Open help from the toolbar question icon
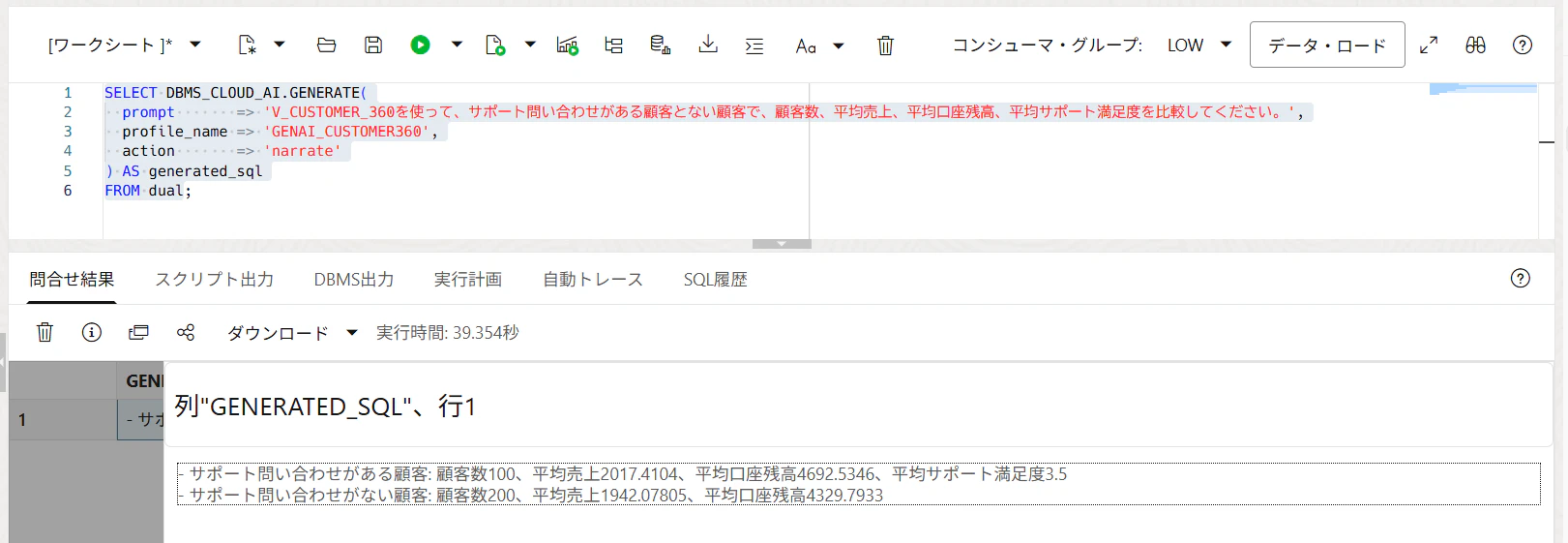 pyautogui.click(x=1523, y=45)
